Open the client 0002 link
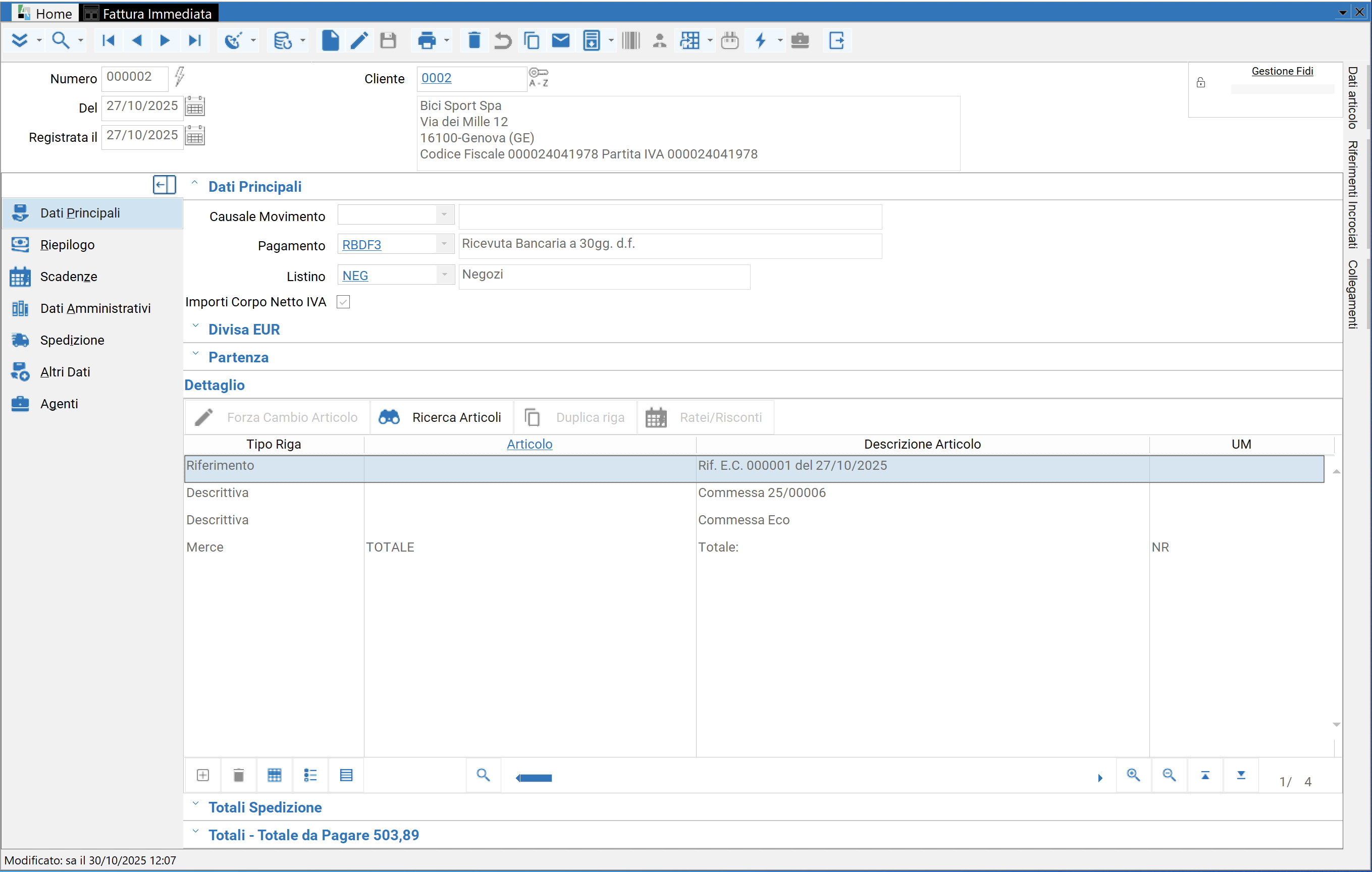Viewport: 1372px width, 872px height. 437,78
